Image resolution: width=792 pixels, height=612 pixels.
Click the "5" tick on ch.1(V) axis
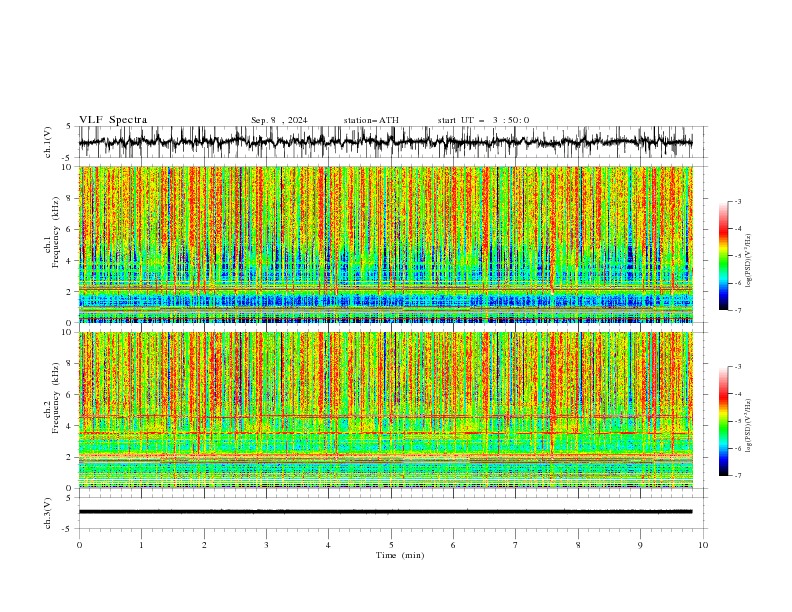pyautogui.click(x=69, y=127)
